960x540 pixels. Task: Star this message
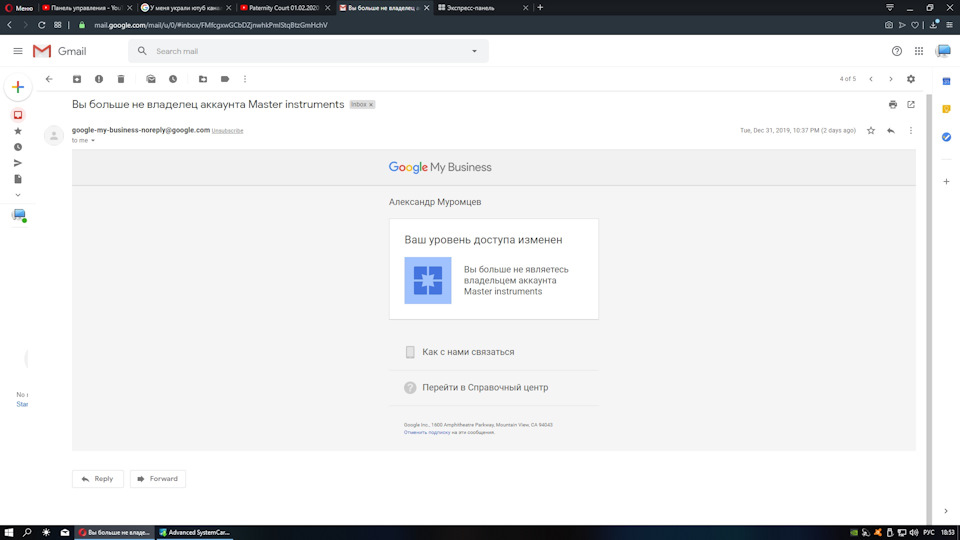pyautogui.click(x=871, y=130)
